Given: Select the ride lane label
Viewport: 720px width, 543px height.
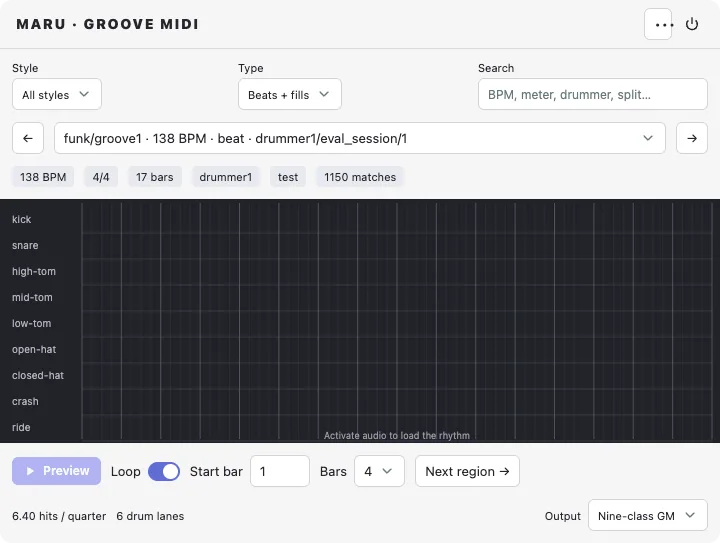Looking at the screenshot, I should click(21, 427).
